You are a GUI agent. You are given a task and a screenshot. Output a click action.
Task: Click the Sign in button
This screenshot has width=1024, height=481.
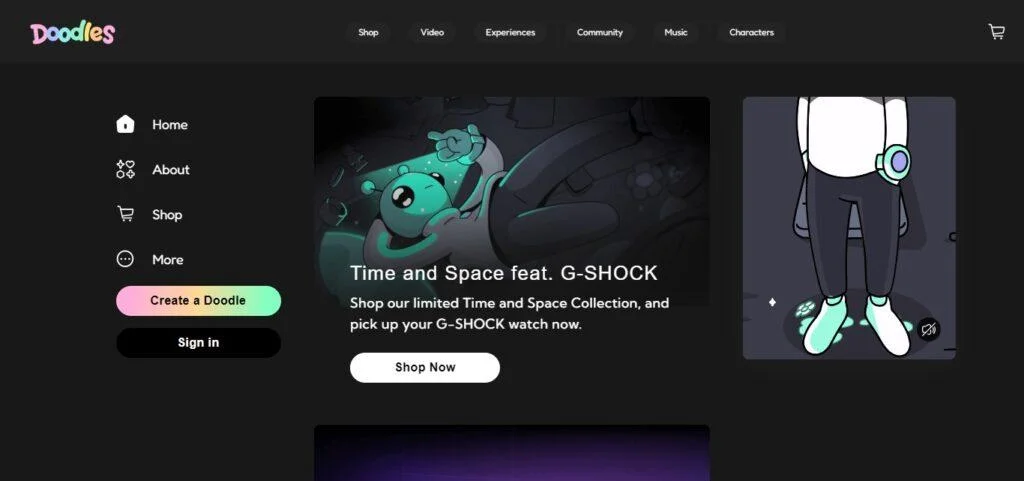[199, 343]
